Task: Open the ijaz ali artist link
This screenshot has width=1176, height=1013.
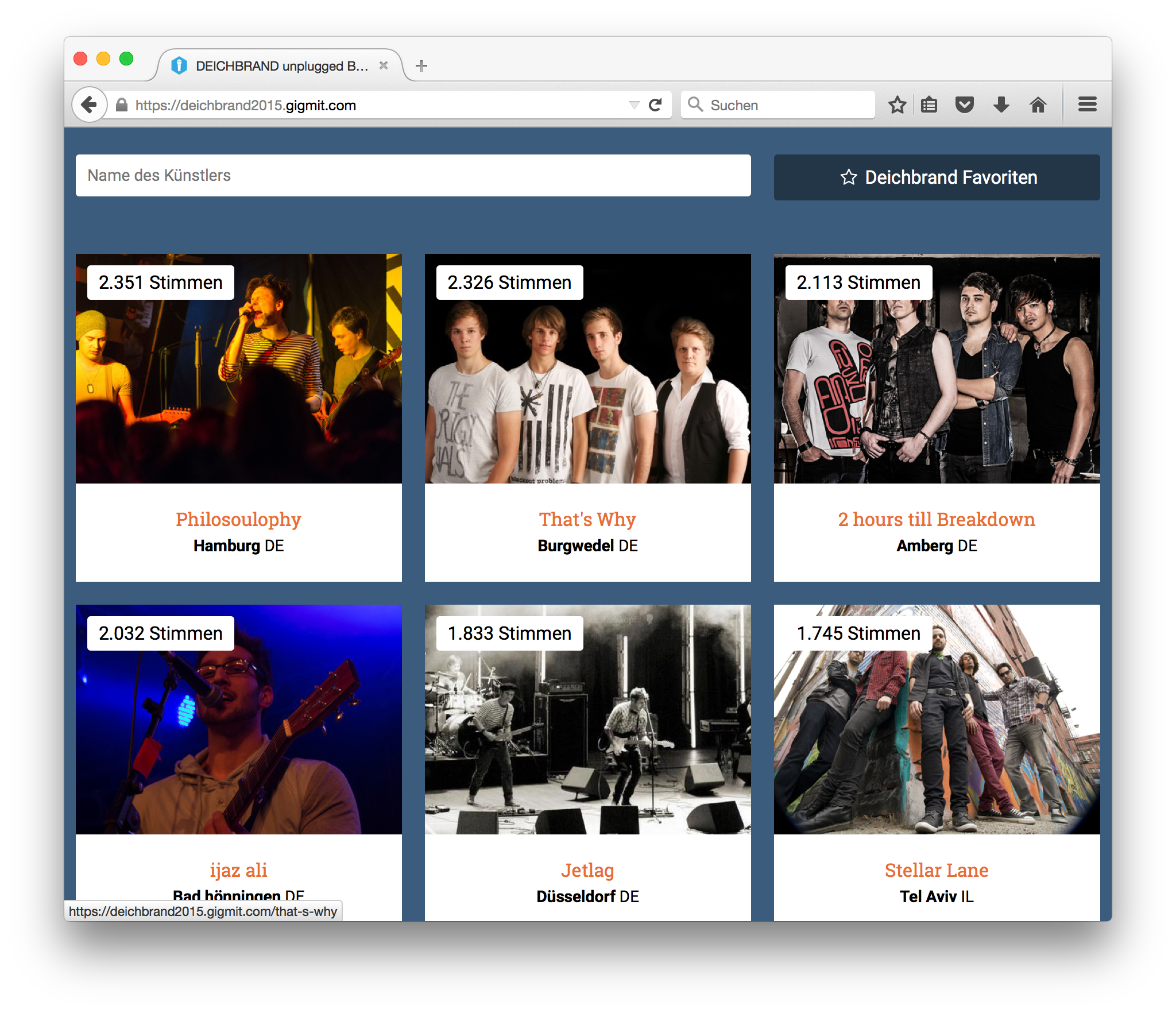Action: click(239, 871)
